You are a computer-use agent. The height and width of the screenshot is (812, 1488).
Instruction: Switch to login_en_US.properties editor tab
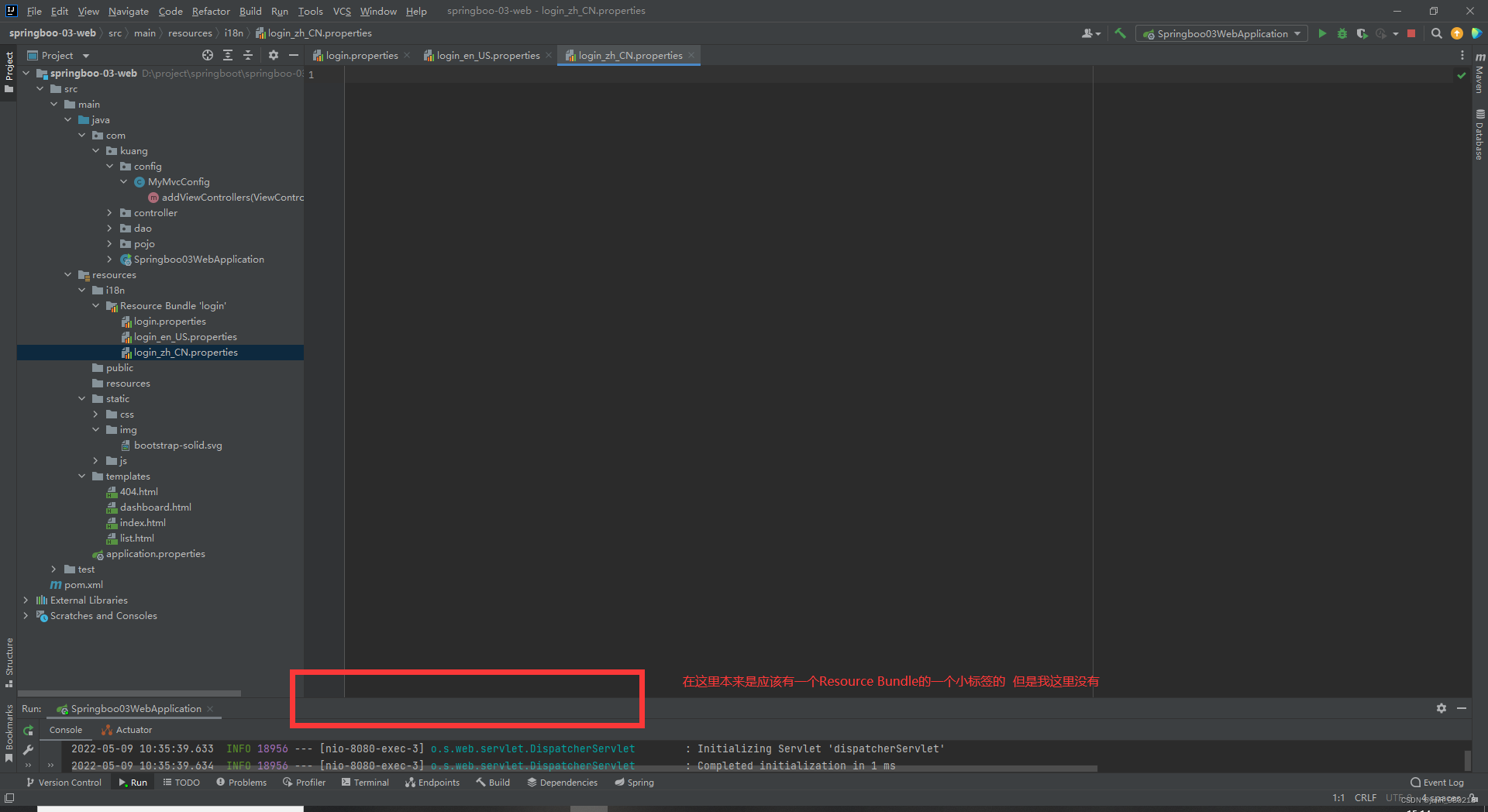pyautogui.click(x=488, y=55)
